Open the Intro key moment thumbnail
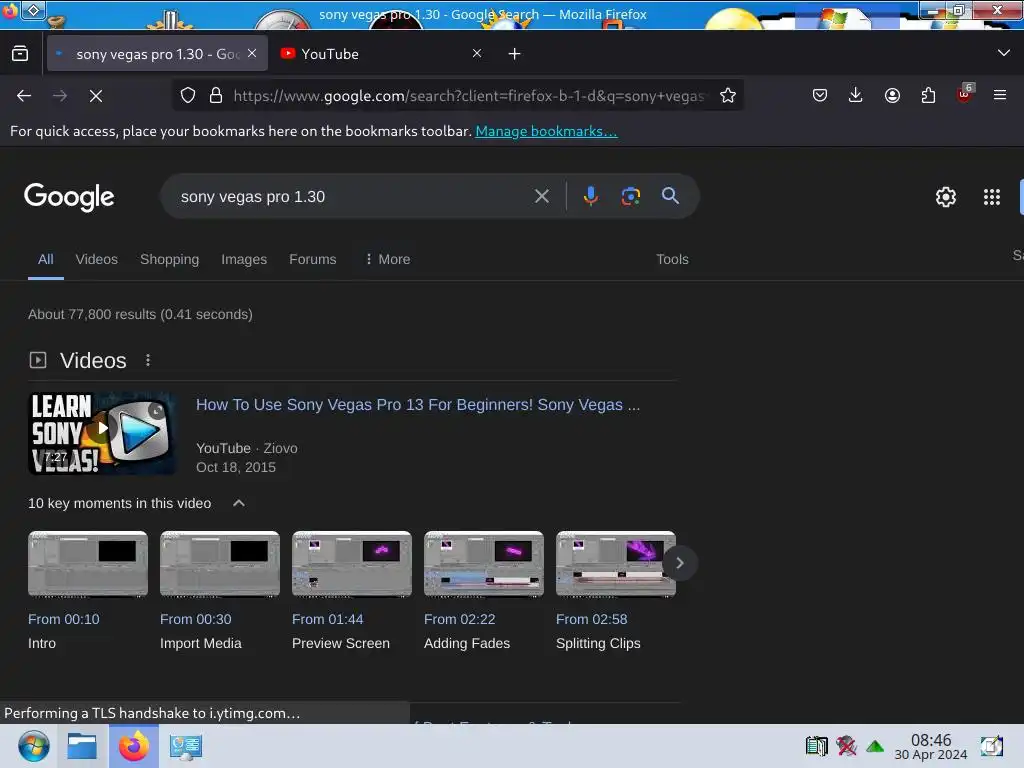 pos(88,564)
